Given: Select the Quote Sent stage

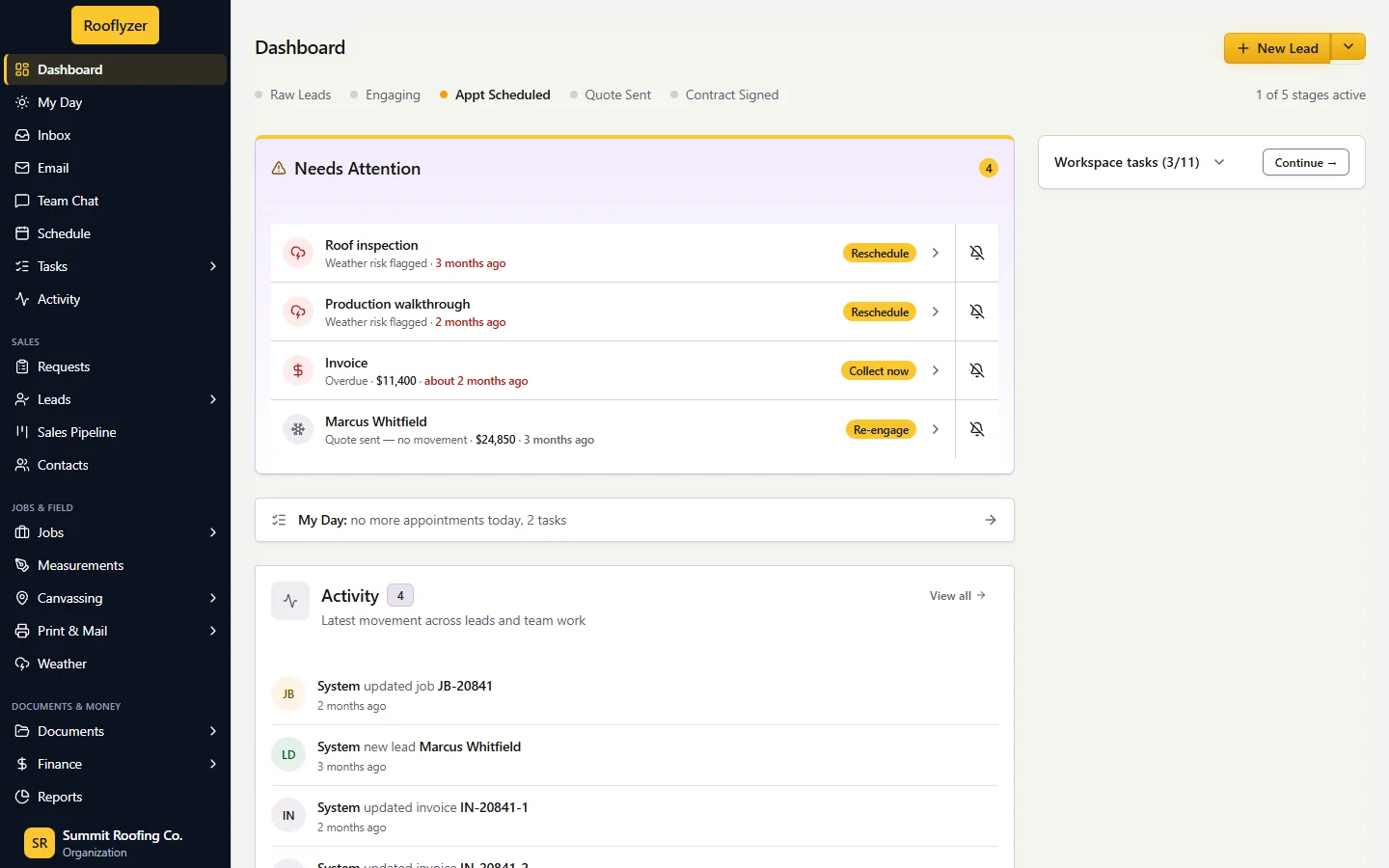Looking at the screenshot, I should point(611,95).
